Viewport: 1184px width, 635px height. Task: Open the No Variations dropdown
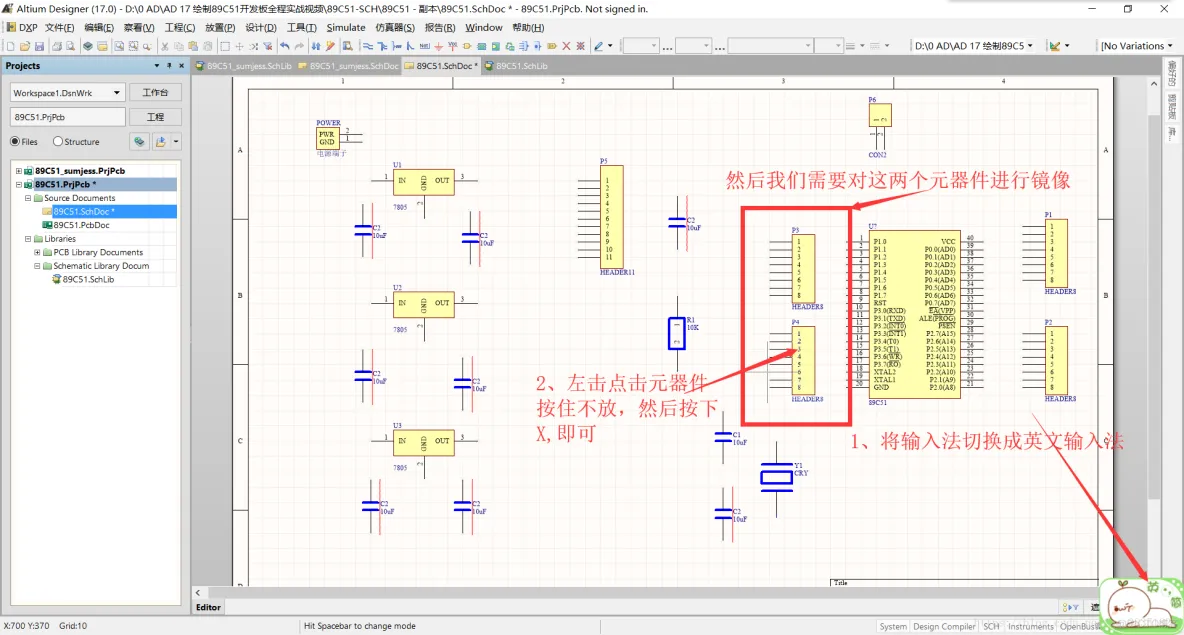(x=1170, y=46)
